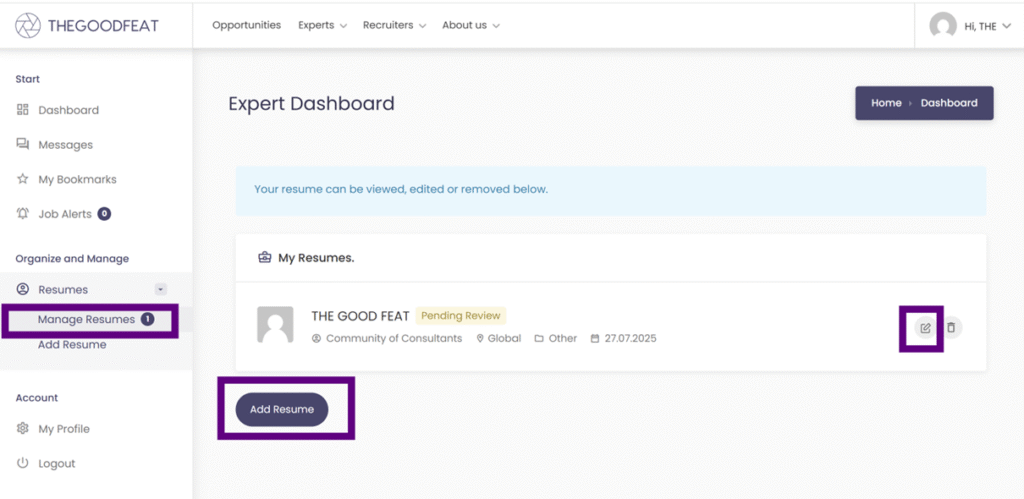Open Dashboard in the sidebar
Viewport: 1024px width, 499px height.
[68, 110]
